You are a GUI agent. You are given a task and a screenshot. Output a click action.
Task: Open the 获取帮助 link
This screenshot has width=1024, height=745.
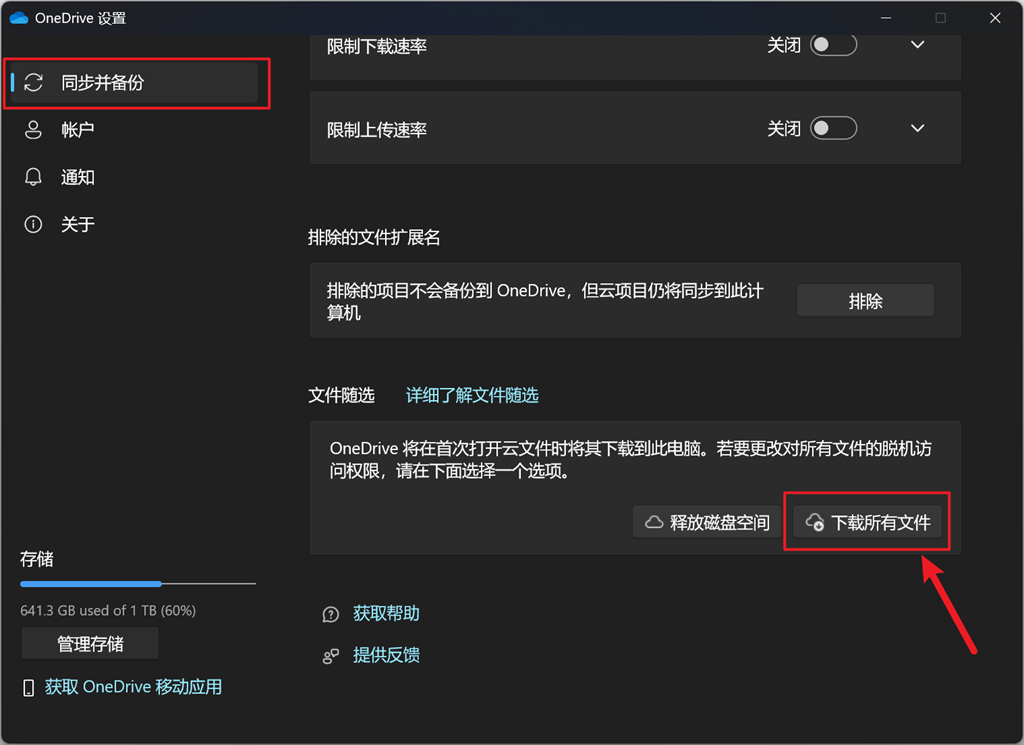(x=386, y=614)
